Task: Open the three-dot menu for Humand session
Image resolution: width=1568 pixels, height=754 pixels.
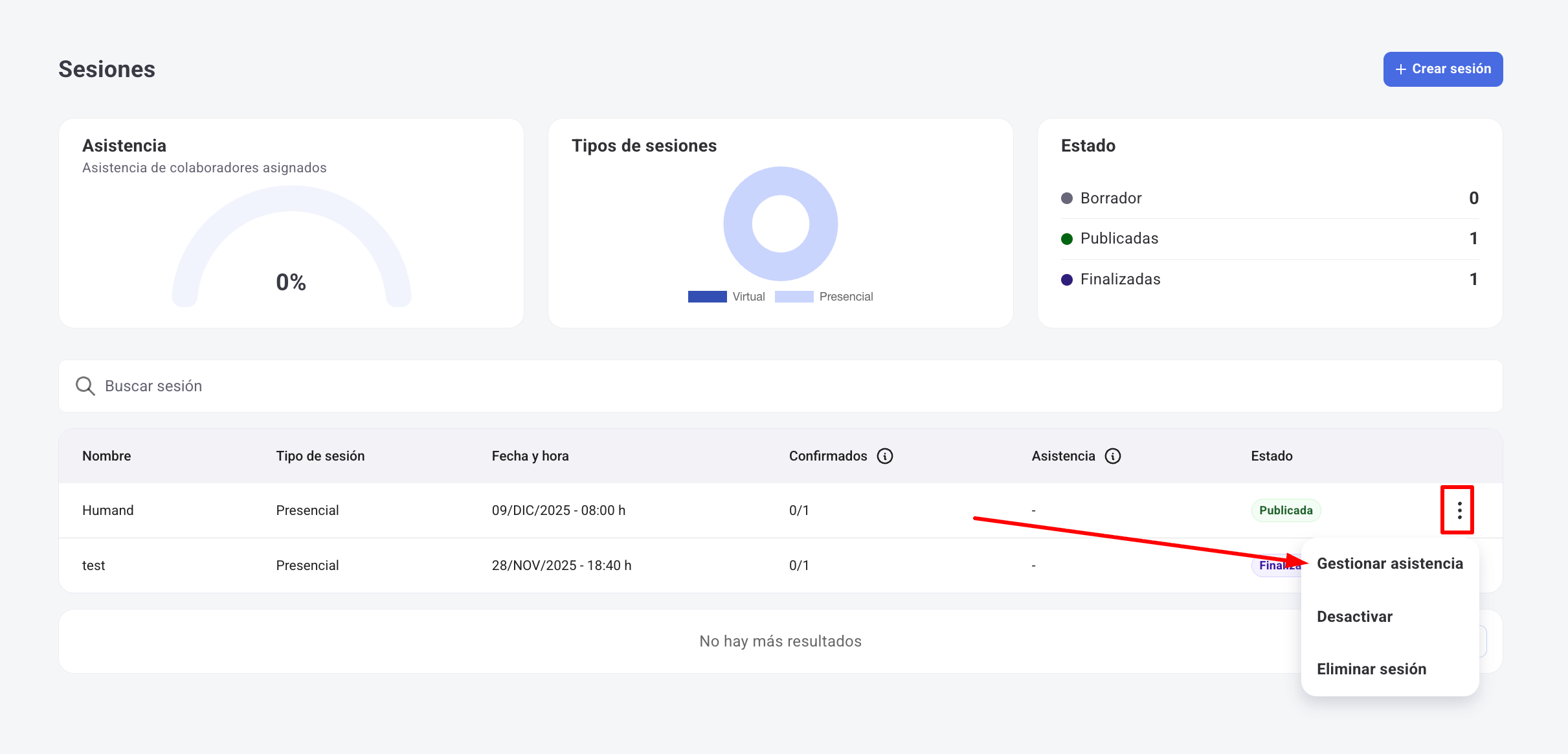Action: (x=1459, y=510)
